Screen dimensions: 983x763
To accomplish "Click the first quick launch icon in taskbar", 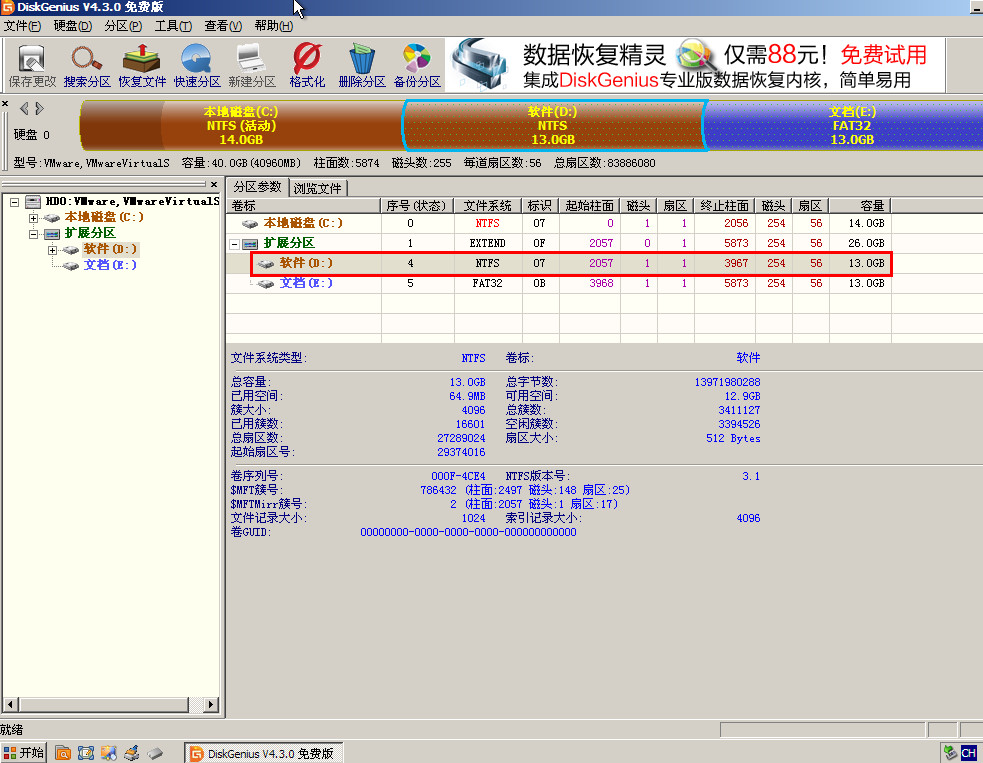I will pos(63,753).
